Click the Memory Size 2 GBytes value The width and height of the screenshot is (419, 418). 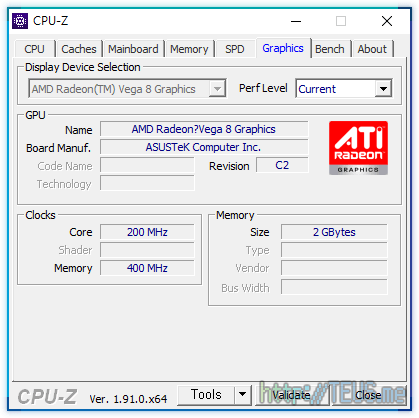click(x=334, y=232)
